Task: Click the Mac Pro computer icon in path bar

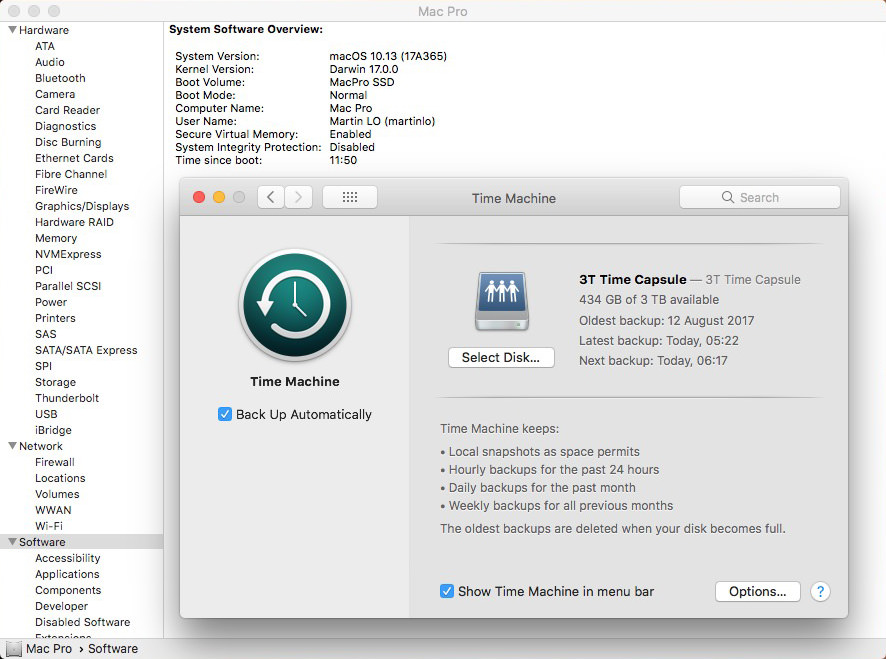Action: click(14, 649)
